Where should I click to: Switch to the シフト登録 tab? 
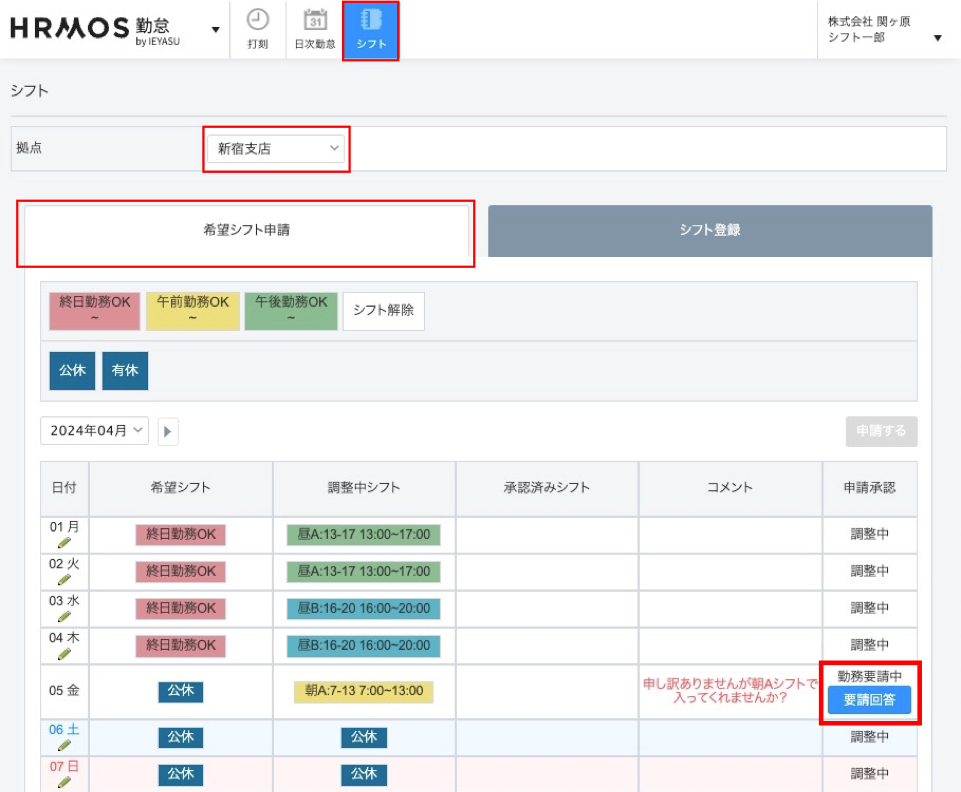click(x=710, y=230)
